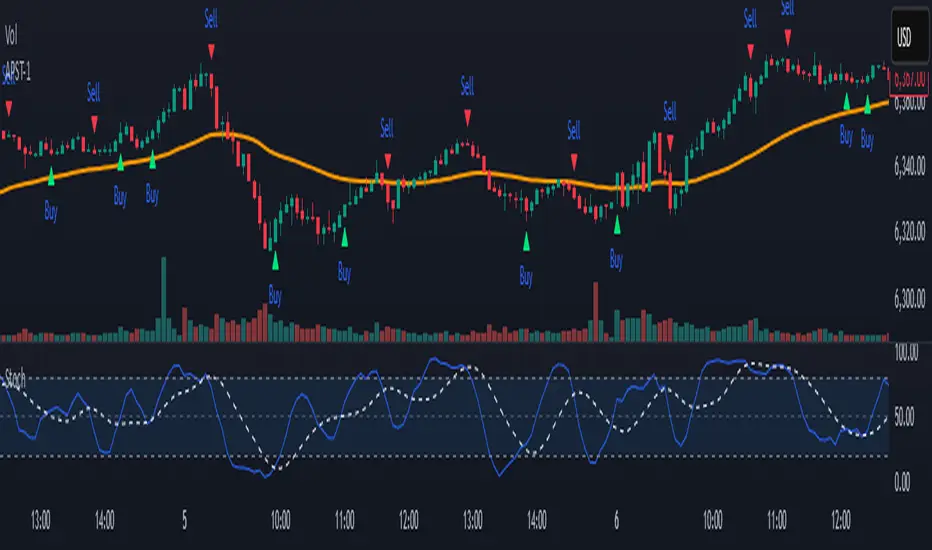Click the 6,300.00 price axis label

[x=910, y=297]
